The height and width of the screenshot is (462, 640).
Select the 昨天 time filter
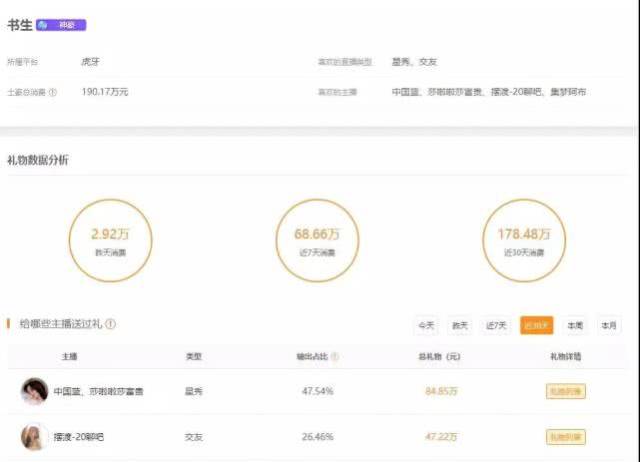[x=460, y=325]
